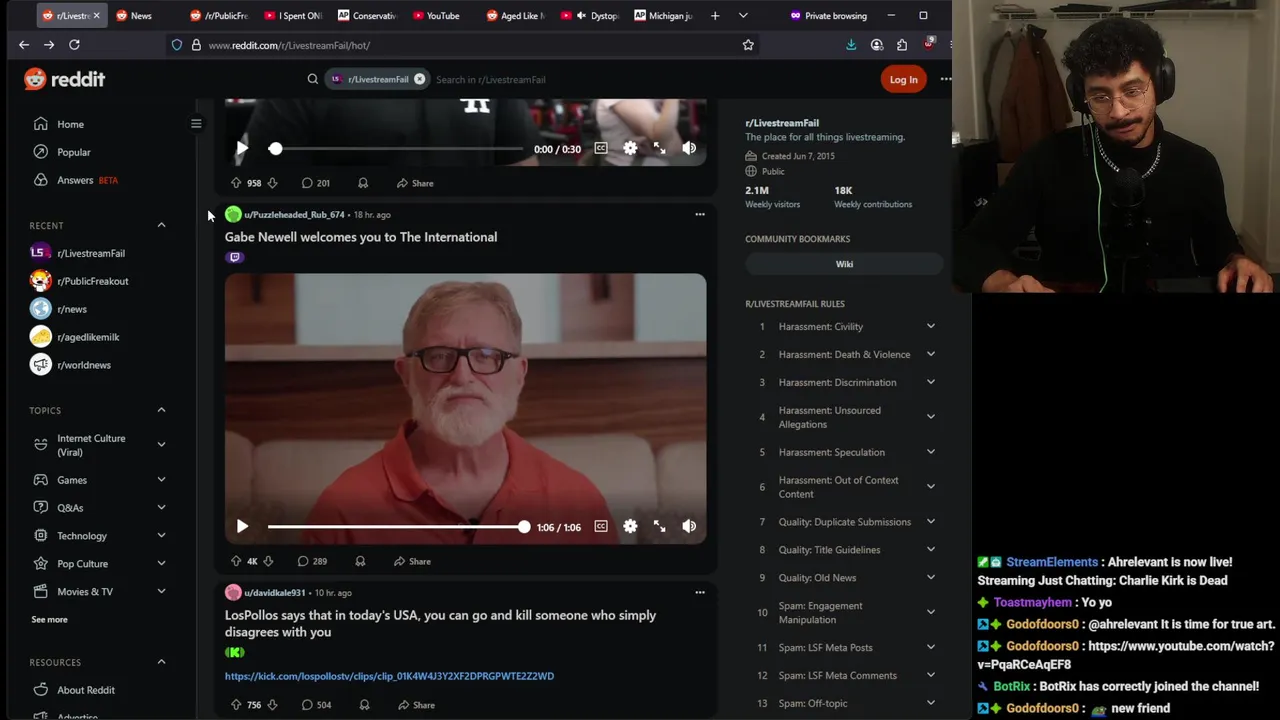Downvote the LosPollos post with 756 votes

[x=272, y=705]
